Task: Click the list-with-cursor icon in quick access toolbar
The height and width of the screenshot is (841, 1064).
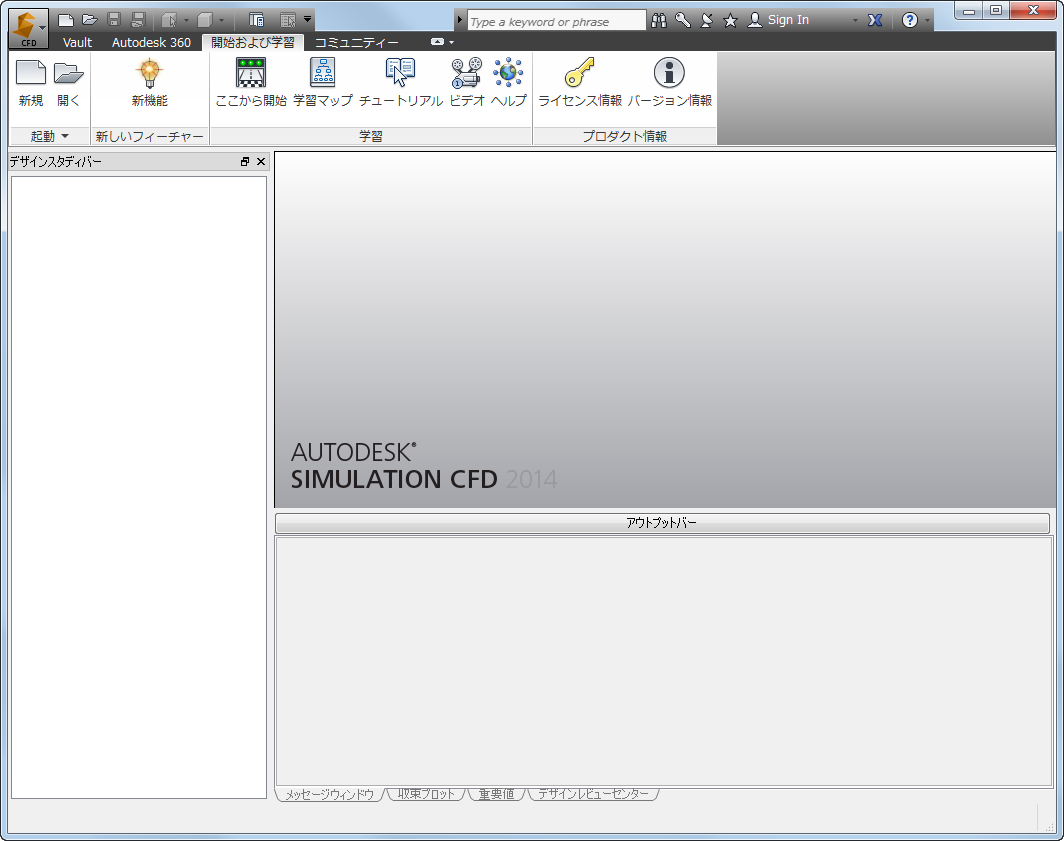Action: coord(288,20)
